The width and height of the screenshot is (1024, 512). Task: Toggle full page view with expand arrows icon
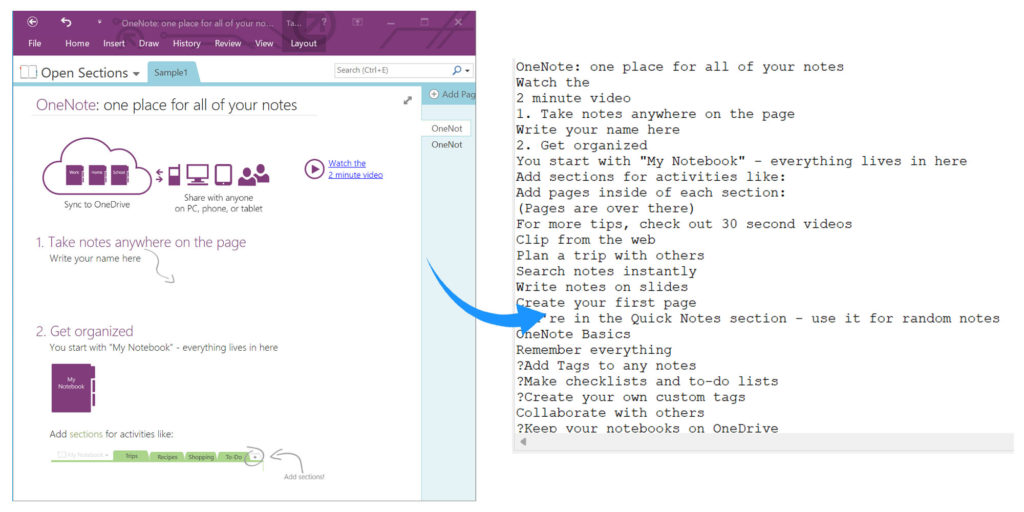[408, 100]
